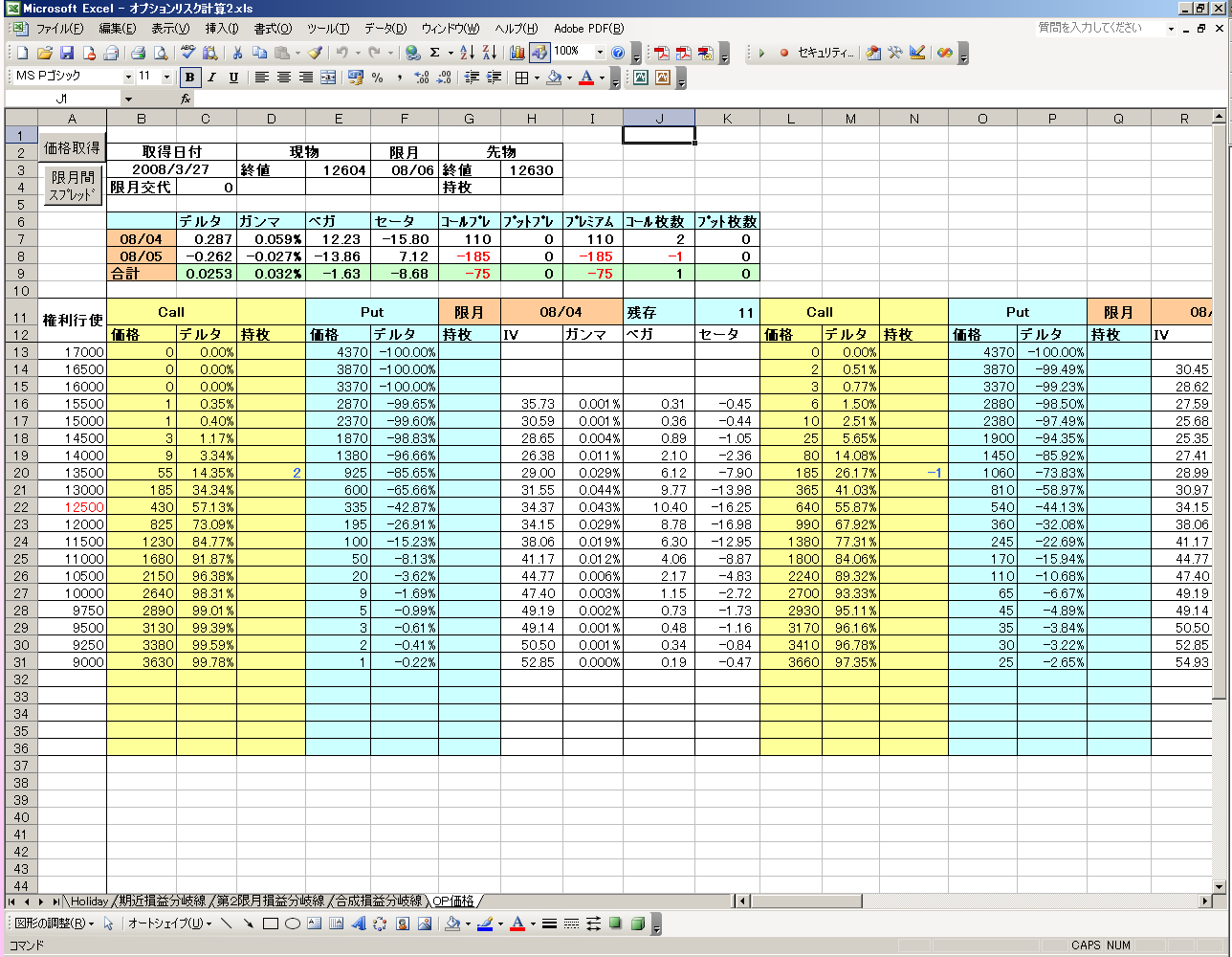This screenshot has width=1232, height=957.
Task: Switch to the 合成損益分岐線 sheet tab
Action: [378, 901]
